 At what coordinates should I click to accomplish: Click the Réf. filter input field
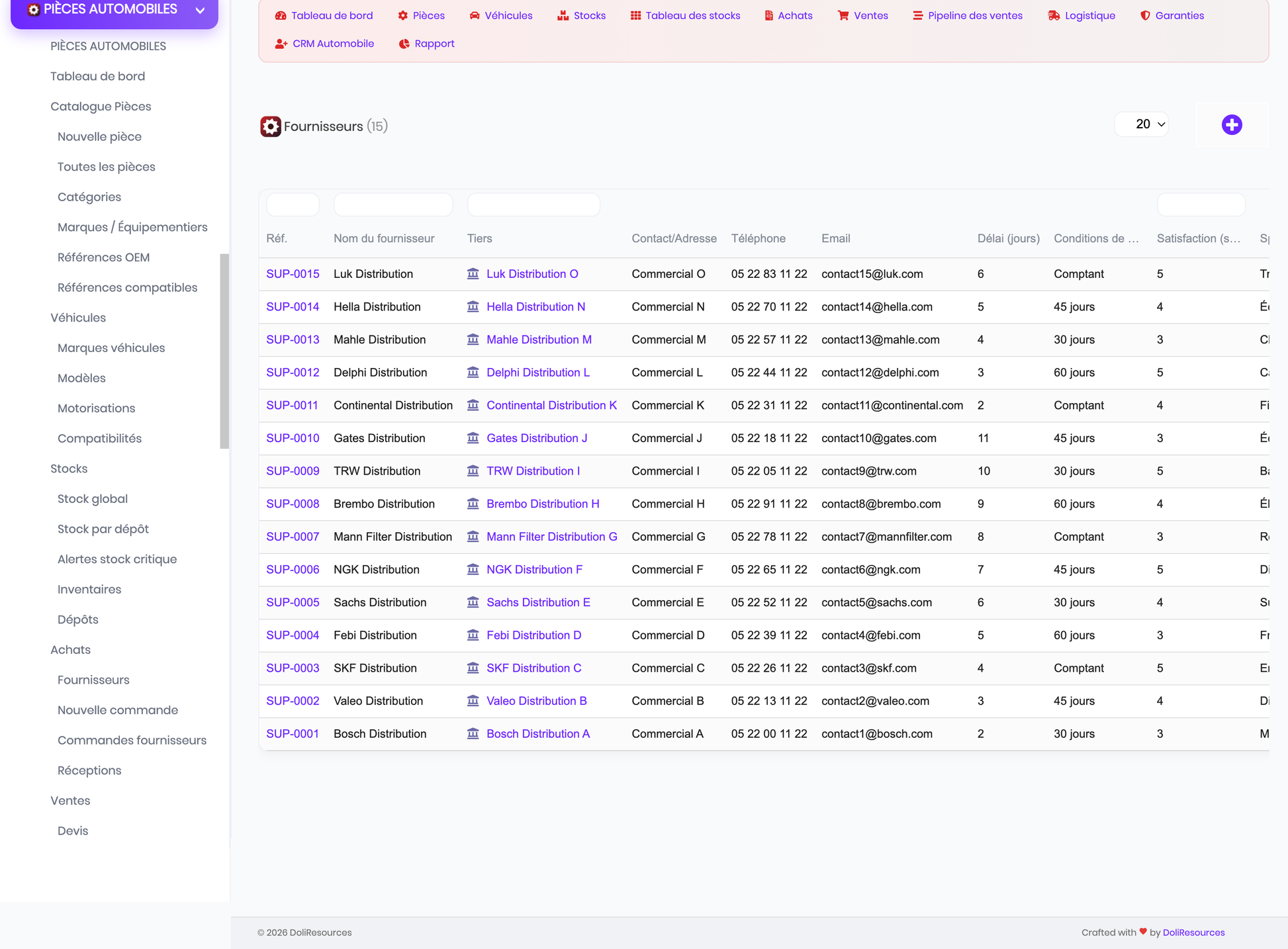point(293,204)
